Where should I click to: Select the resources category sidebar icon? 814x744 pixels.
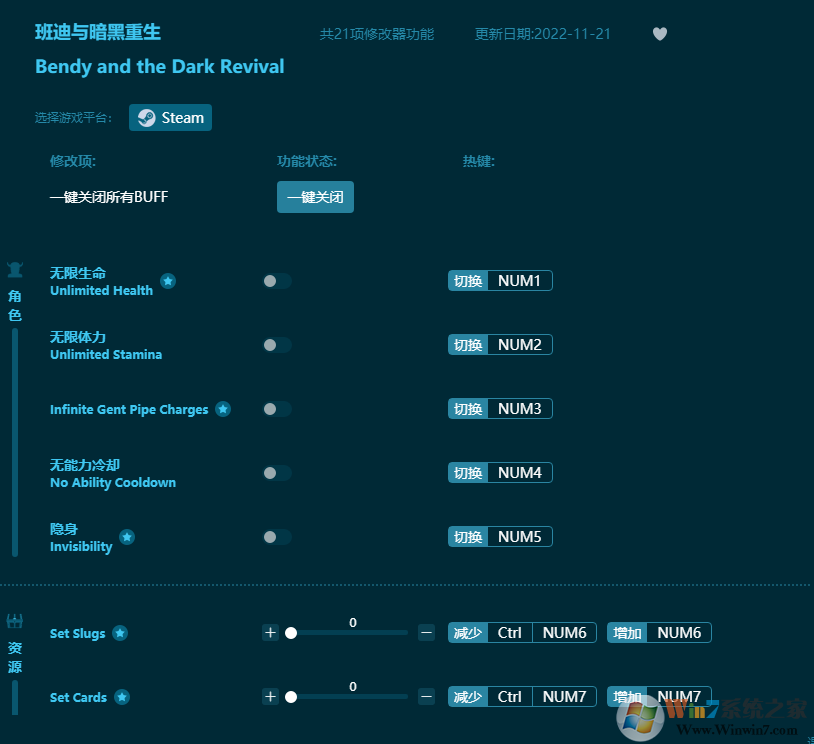click(15, 621)
